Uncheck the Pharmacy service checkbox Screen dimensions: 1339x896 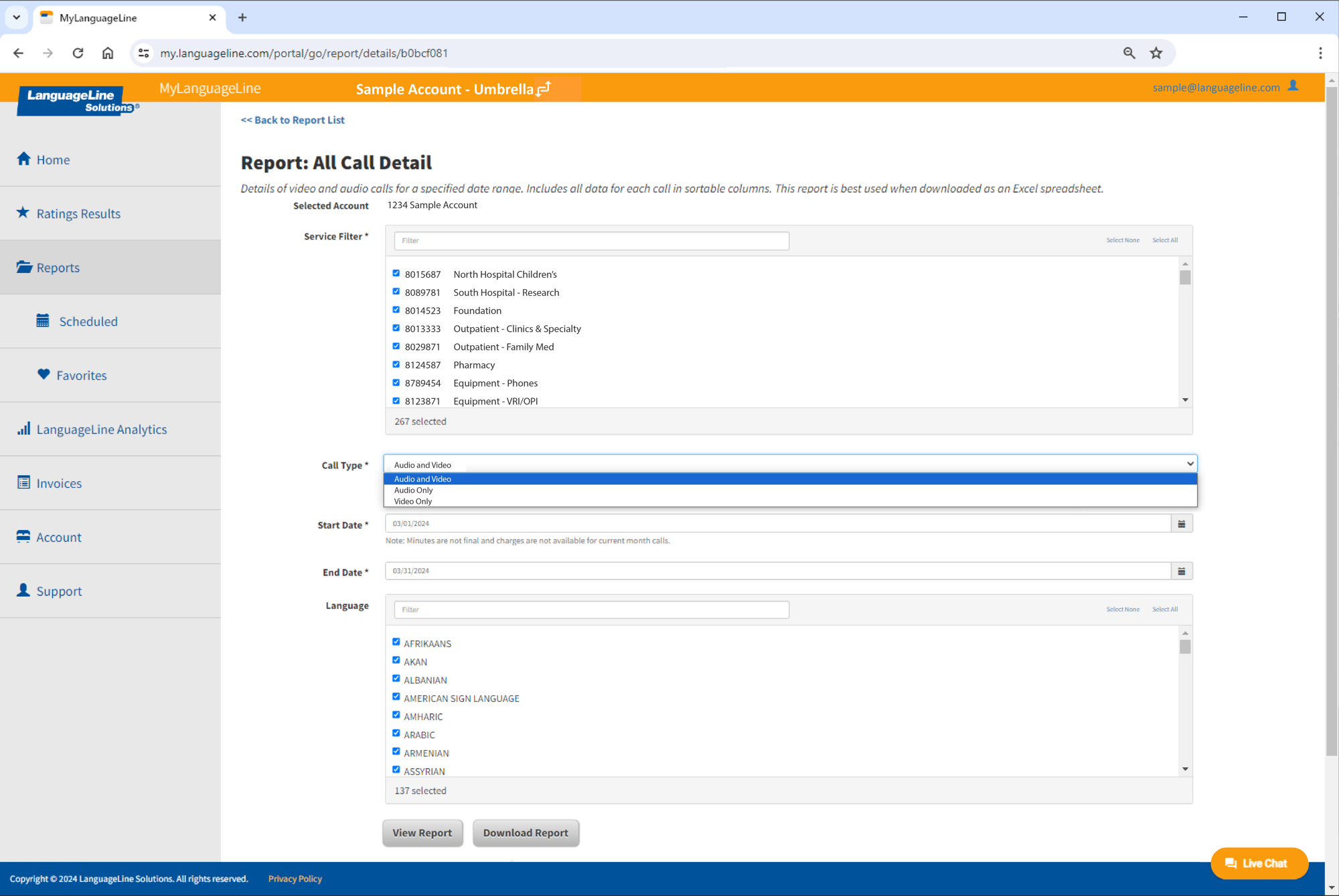click(396, 365)
